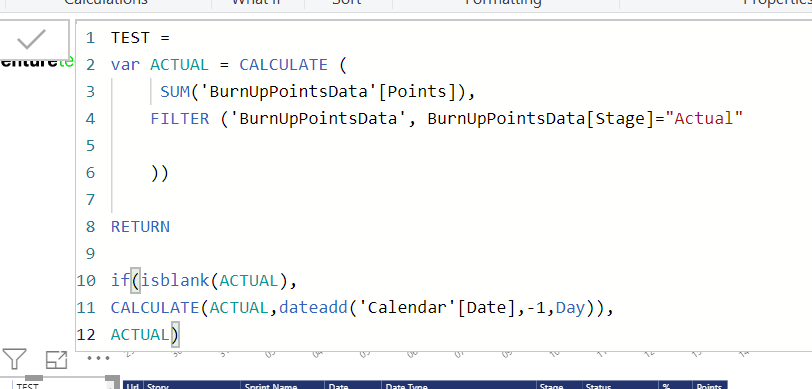Click Day keyword on line 11
This screenshot has height=389, width=812.
click(570, 308)
